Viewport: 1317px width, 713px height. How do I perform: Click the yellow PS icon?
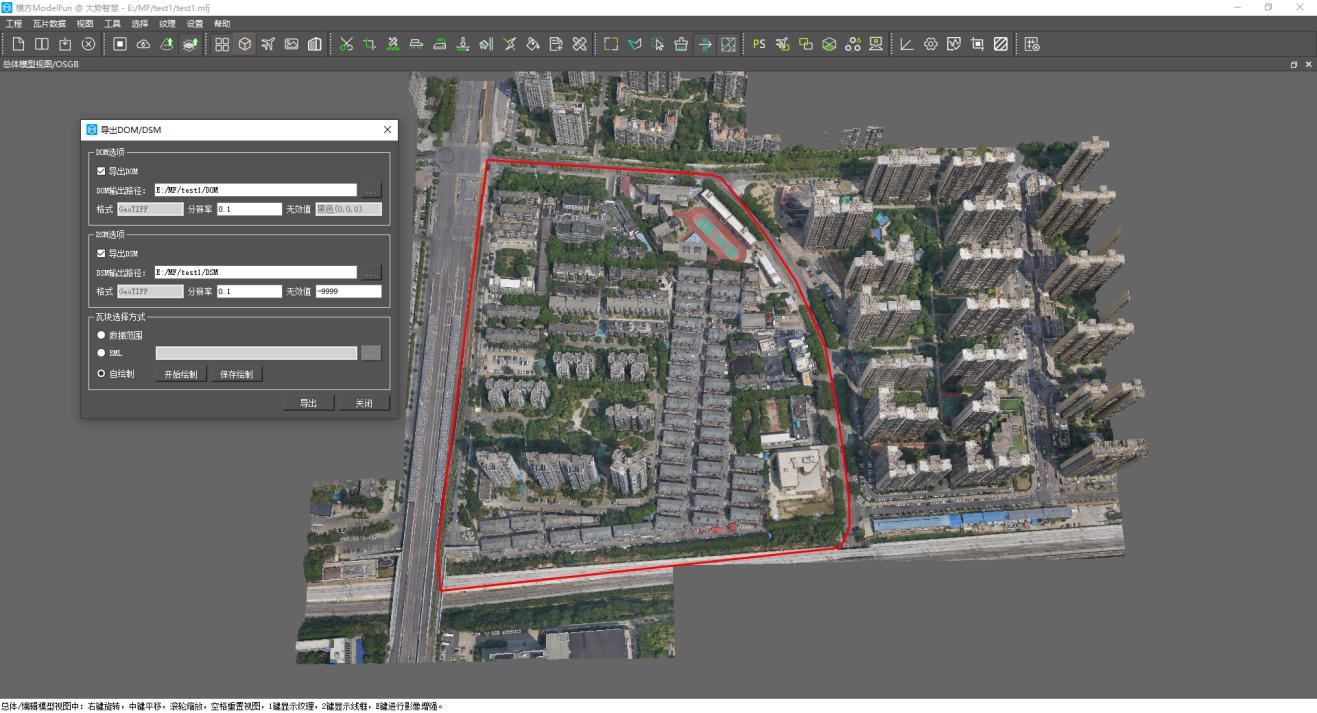click(759, 44)
